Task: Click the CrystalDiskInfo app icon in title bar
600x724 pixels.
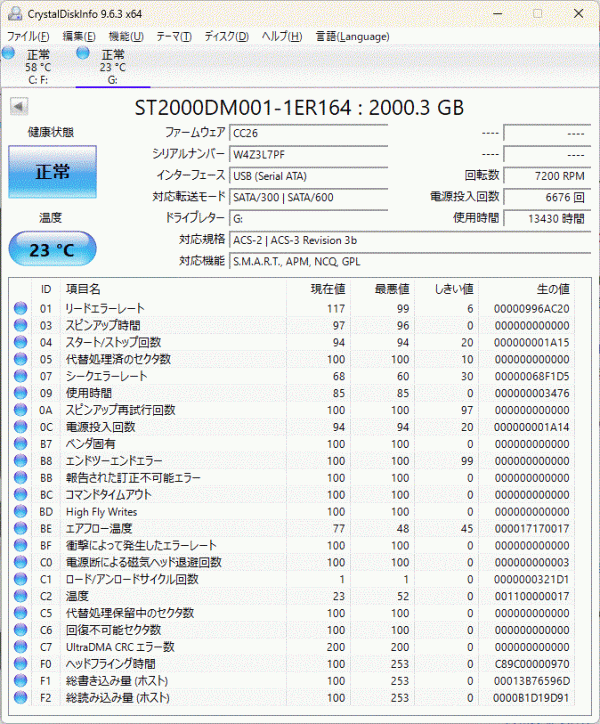Action: (15, 13)
